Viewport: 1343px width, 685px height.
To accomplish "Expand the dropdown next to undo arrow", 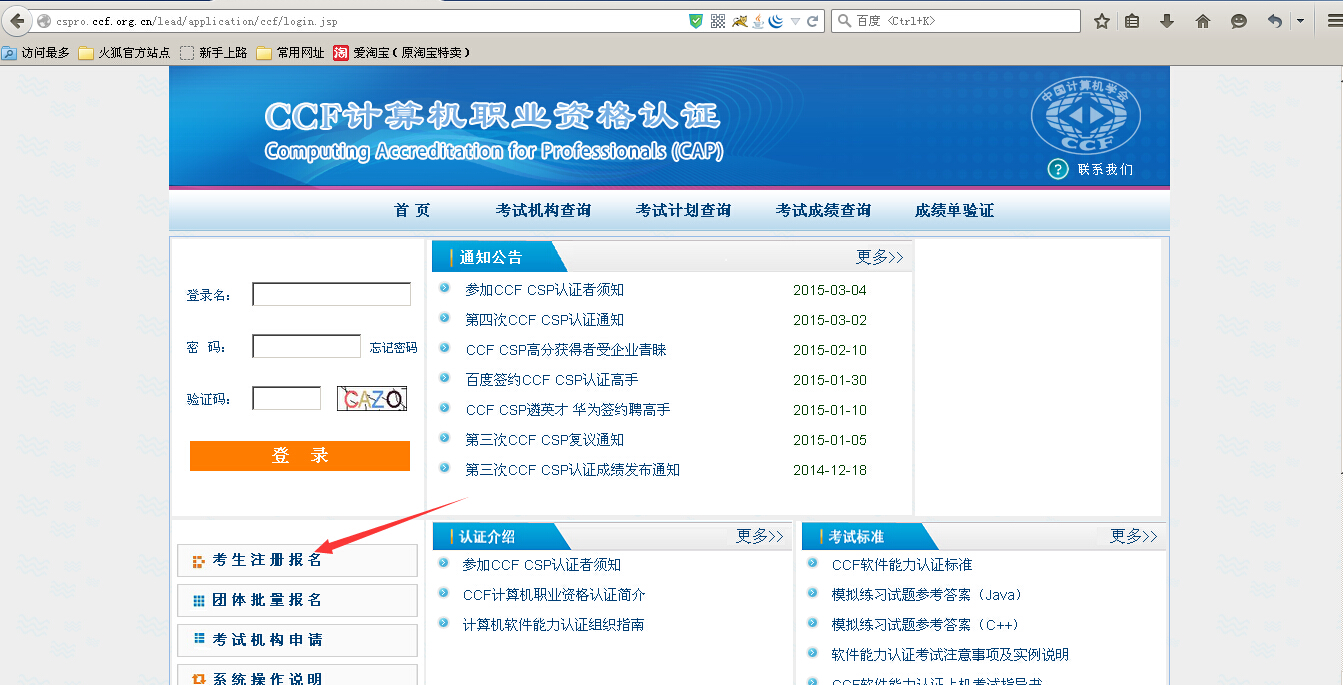I will tap(1300, 21).
